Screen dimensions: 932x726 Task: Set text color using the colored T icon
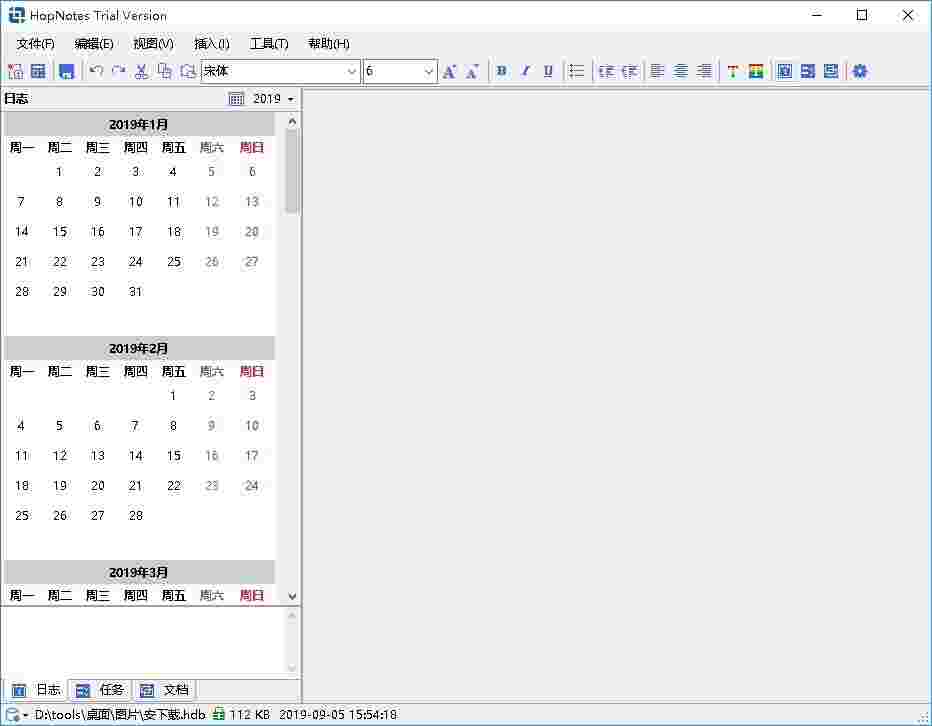point(734,71)
